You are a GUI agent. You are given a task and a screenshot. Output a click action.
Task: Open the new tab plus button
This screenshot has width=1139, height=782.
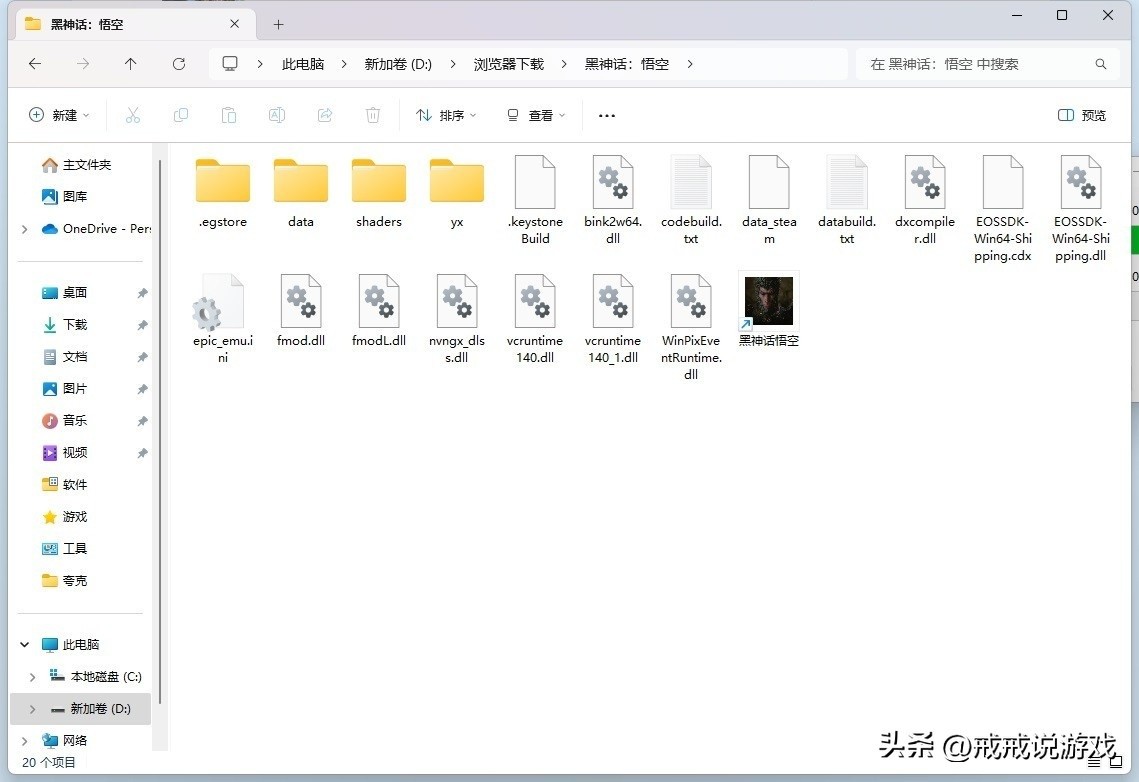click(278, 24)
